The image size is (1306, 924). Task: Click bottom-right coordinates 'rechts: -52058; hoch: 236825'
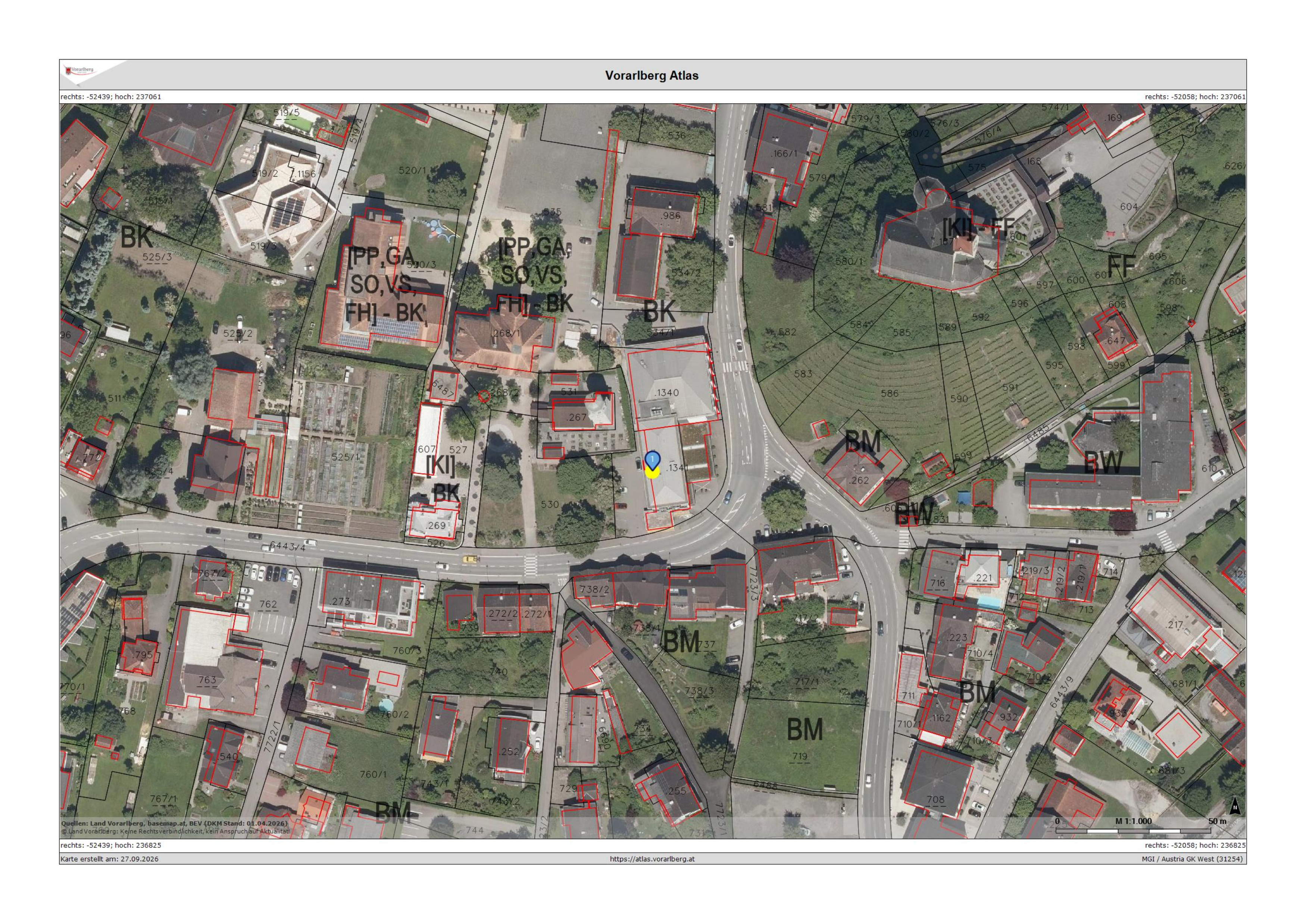point(1195,846)
